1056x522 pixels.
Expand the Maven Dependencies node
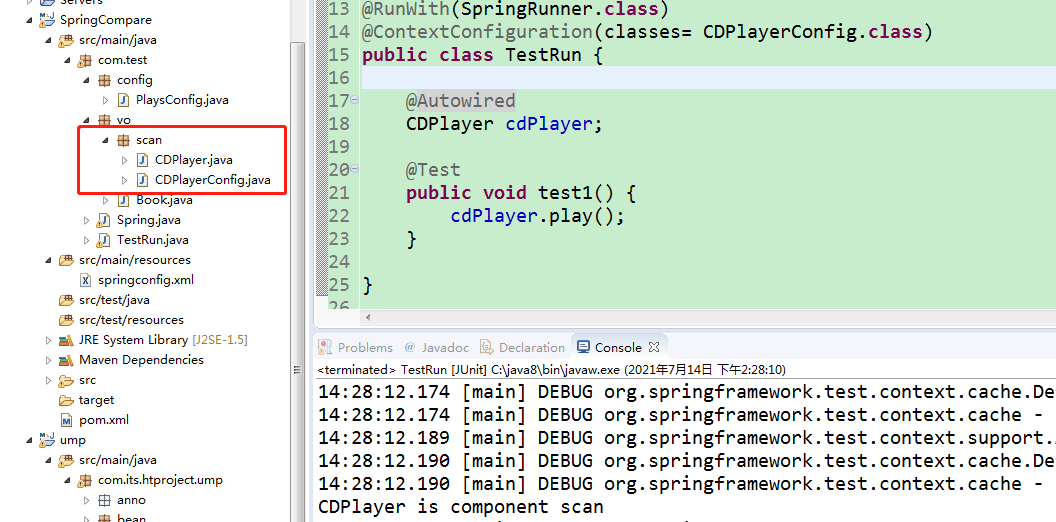(x=49, y=360)
